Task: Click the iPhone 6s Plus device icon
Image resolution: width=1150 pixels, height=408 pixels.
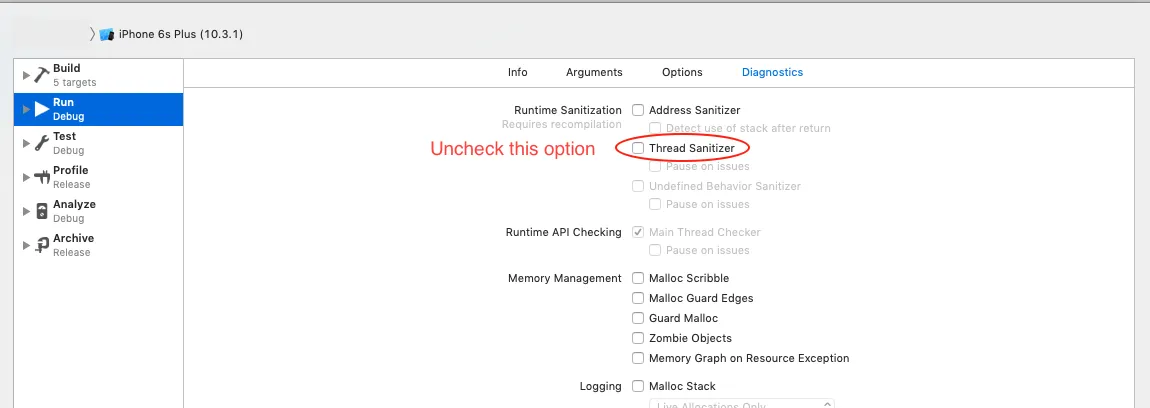Action: click(x=107, y=34)
